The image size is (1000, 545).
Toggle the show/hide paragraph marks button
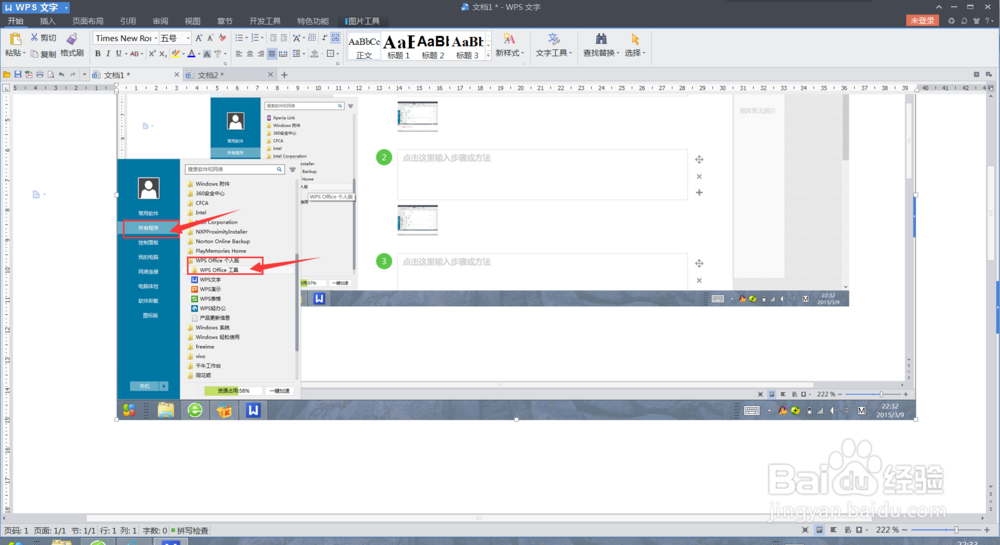tap(324, 38)
